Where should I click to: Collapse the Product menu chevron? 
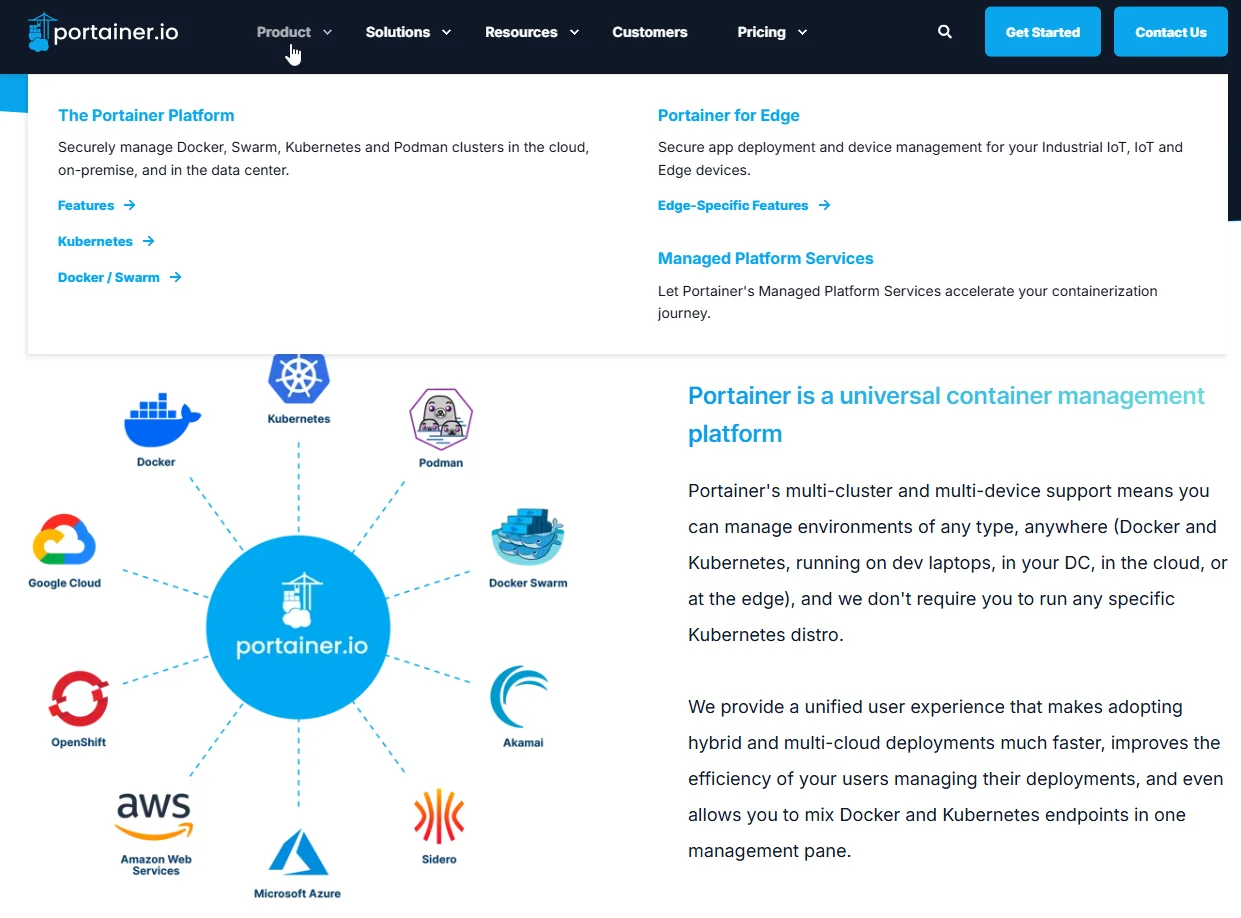[327, 32]
